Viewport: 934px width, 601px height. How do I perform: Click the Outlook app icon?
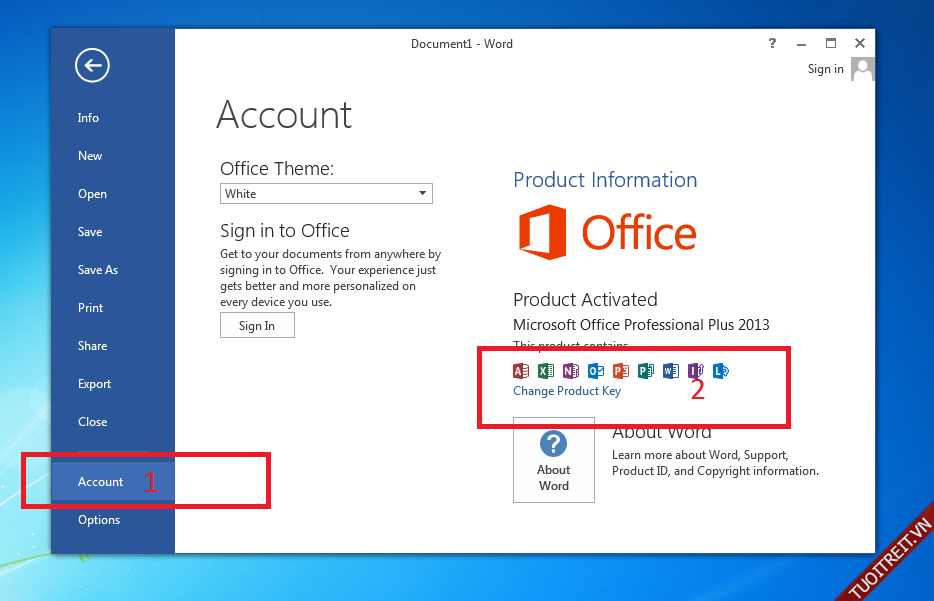[595, 371]
